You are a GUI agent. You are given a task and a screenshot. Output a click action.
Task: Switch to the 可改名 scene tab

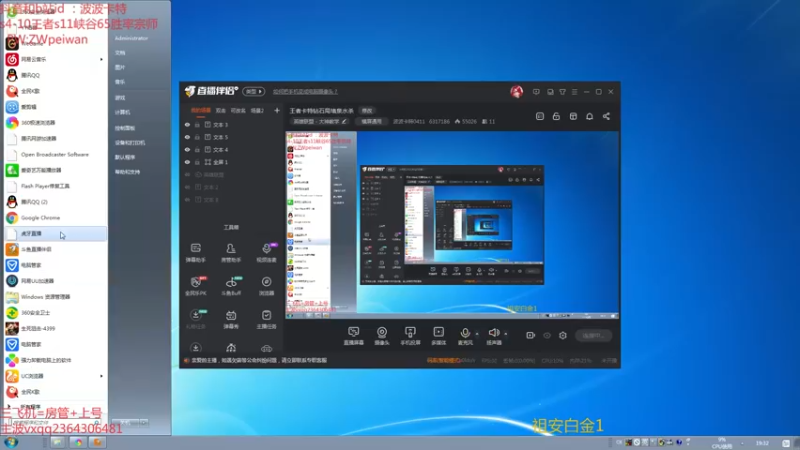(238, 110)
